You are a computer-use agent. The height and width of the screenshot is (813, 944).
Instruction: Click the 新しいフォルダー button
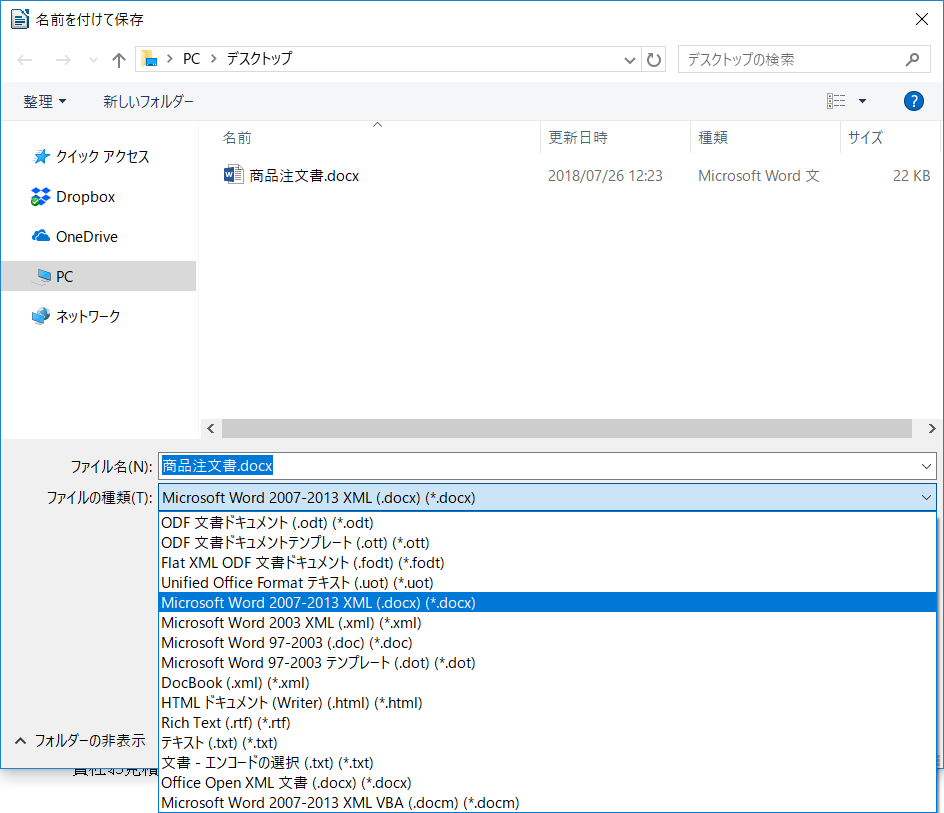(x=148, y=101)
